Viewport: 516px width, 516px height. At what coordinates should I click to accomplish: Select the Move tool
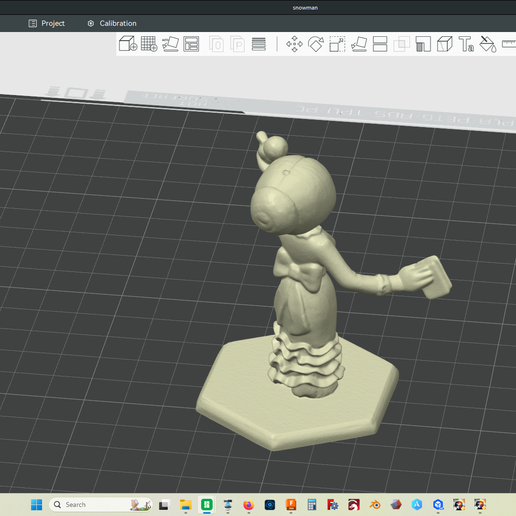[x=294, y=44]
